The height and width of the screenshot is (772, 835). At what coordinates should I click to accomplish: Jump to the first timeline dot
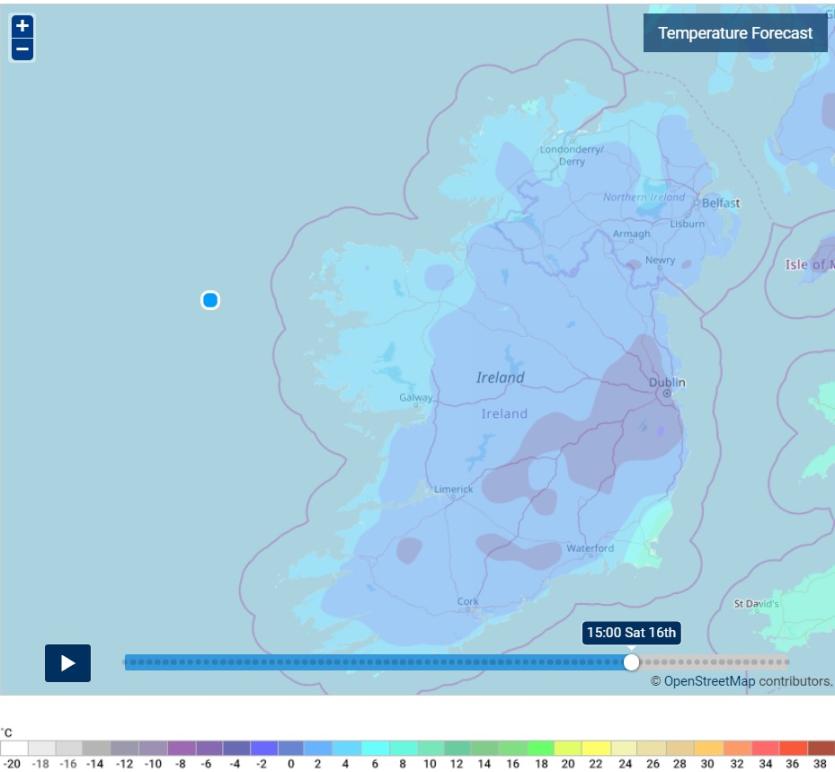129,662
